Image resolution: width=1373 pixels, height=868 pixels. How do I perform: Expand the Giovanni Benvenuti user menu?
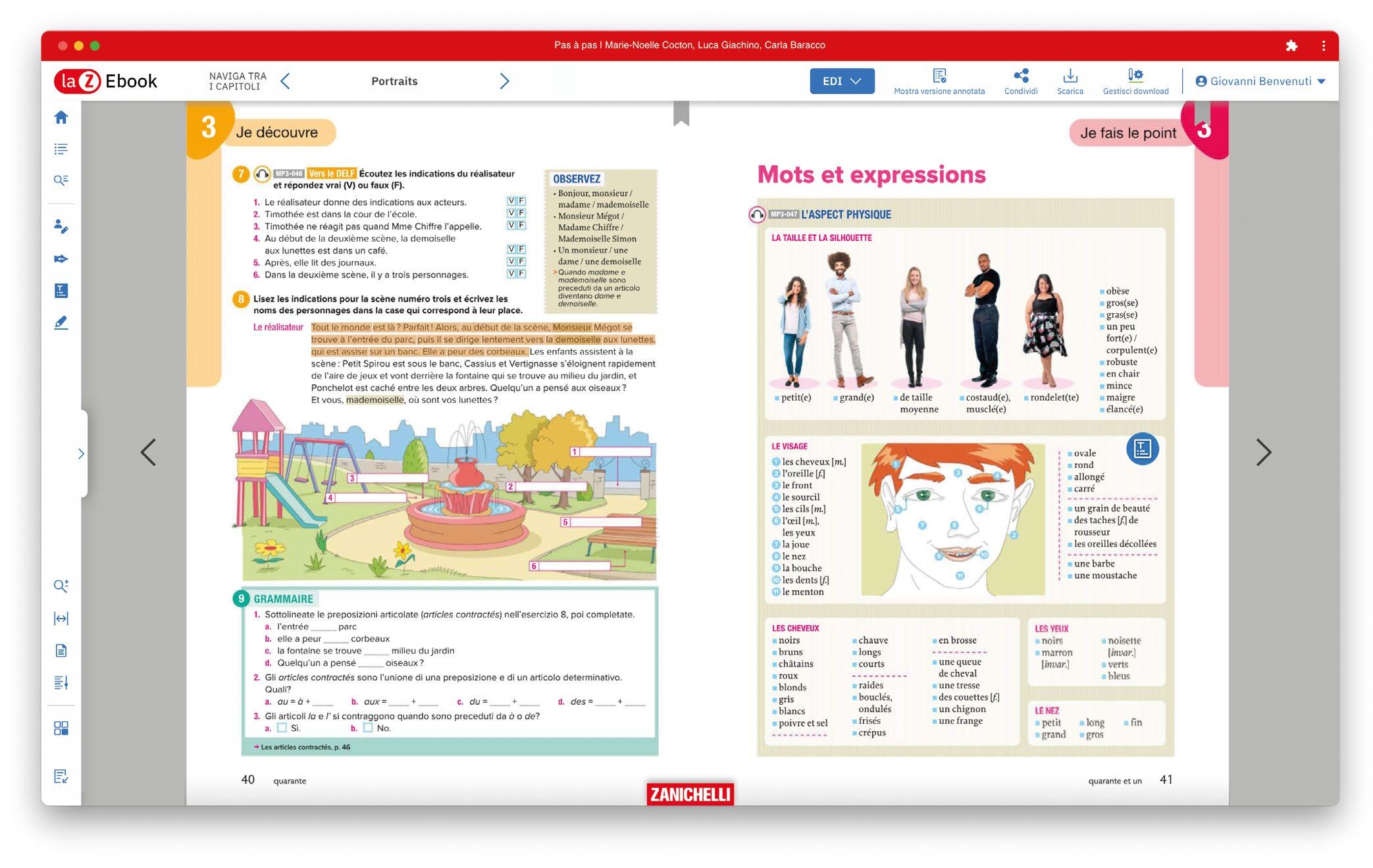pyautogui.click(x=1260, y=81)
